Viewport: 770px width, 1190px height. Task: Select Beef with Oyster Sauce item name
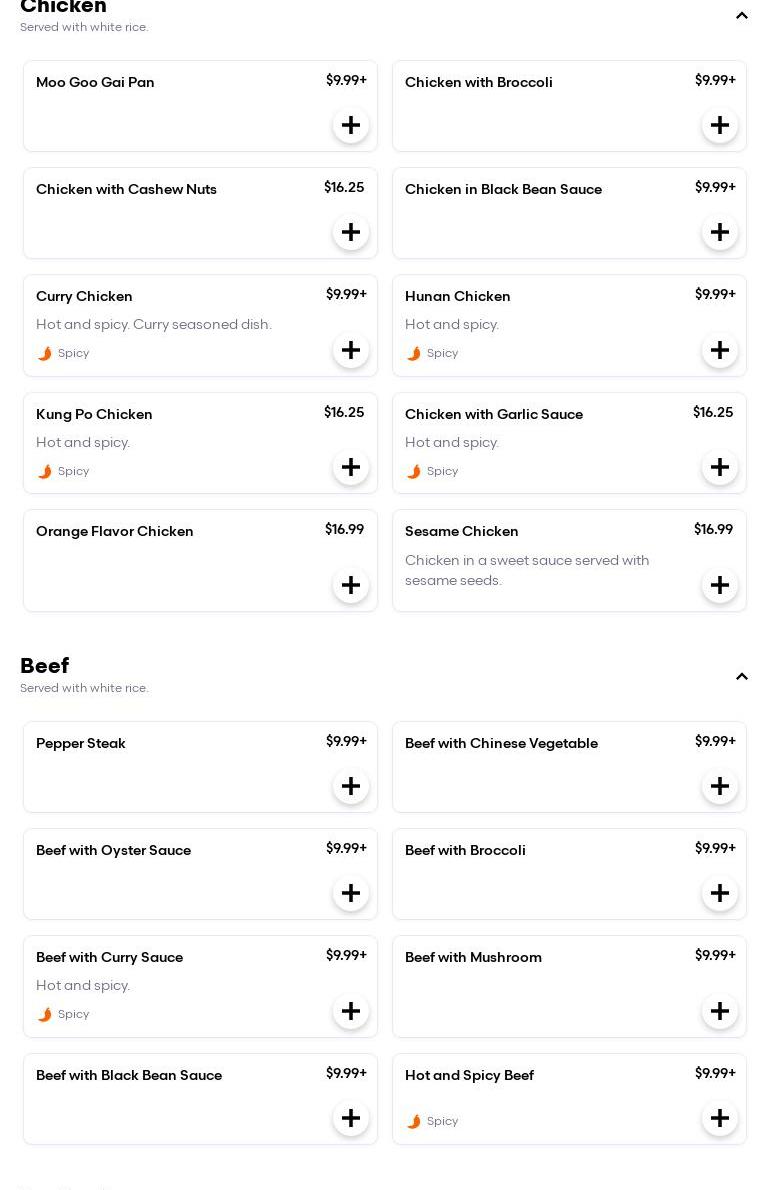(113, 851)
